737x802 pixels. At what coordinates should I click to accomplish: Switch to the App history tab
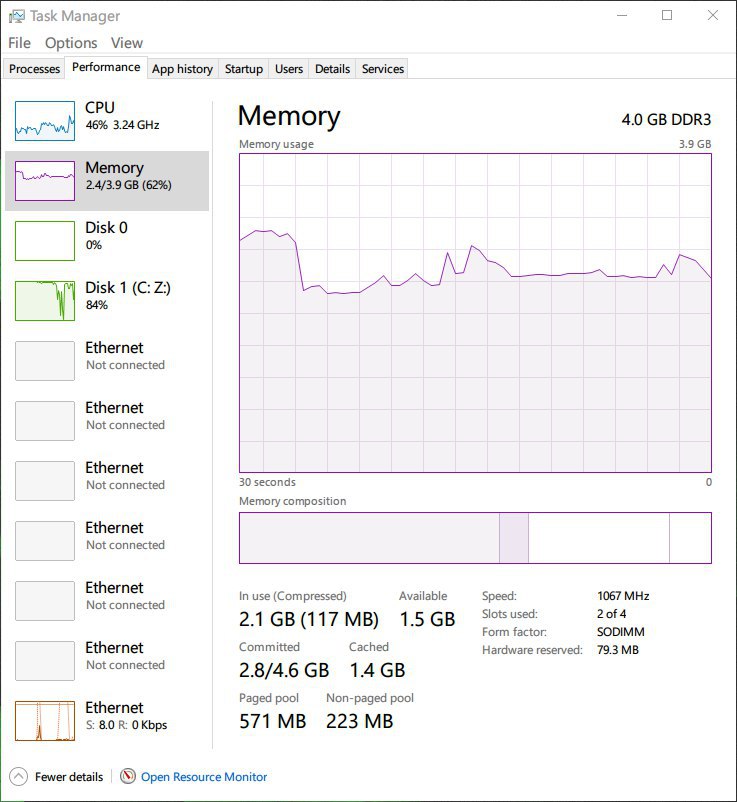click(x=183, y=69)
